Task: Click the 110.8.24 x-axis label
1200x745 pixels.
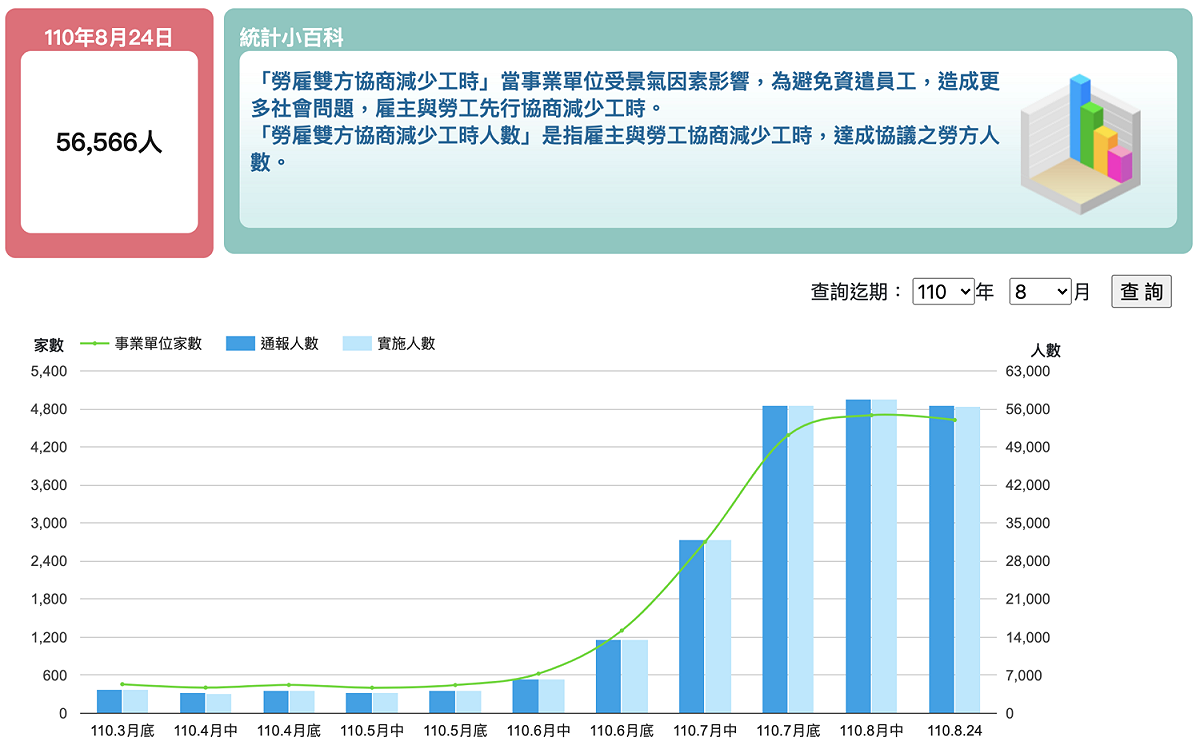Action: tap(955, 731)
